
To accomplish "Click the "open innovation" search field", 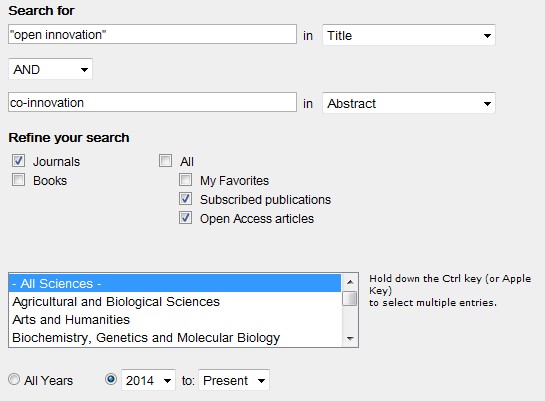I will (x=152, y=34).
